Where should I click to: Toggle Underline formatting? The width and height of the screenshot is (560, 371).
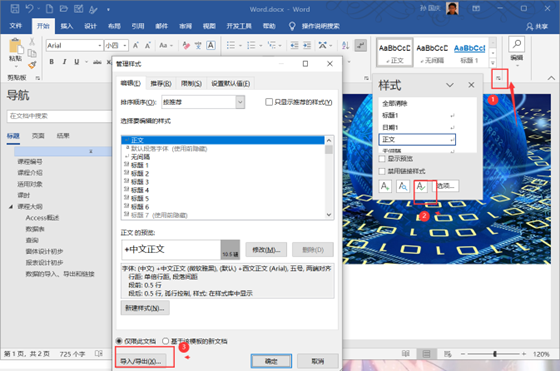76,62
